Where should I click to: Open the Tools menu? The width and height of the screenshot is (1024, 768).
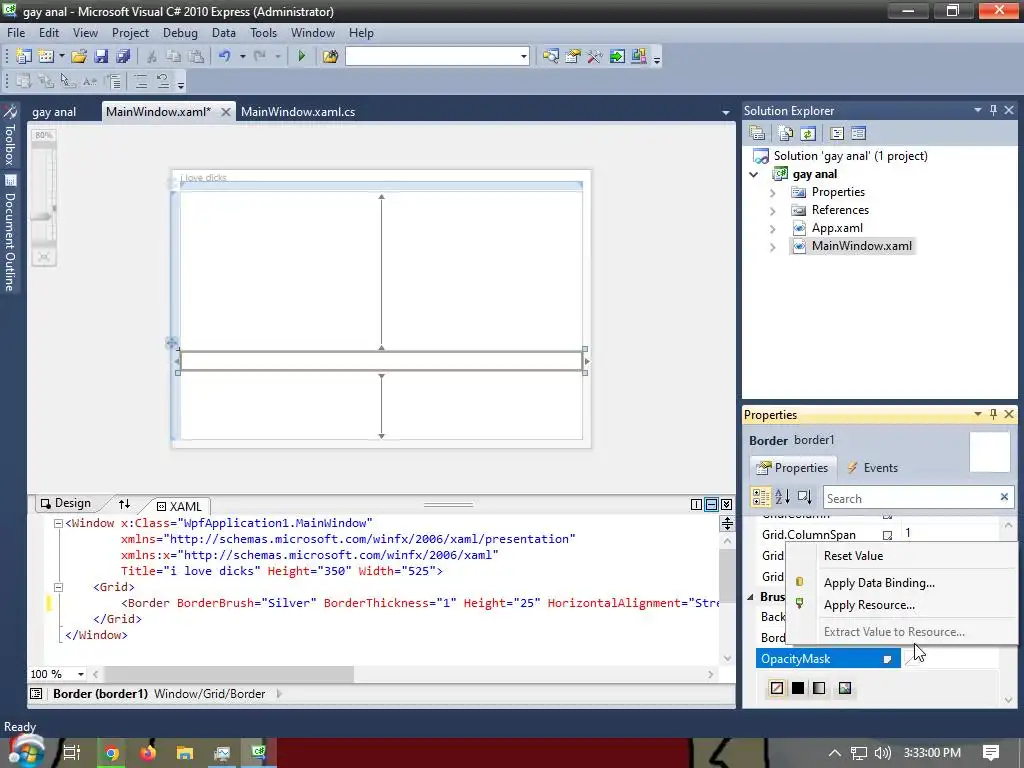(x=263, y=33)
